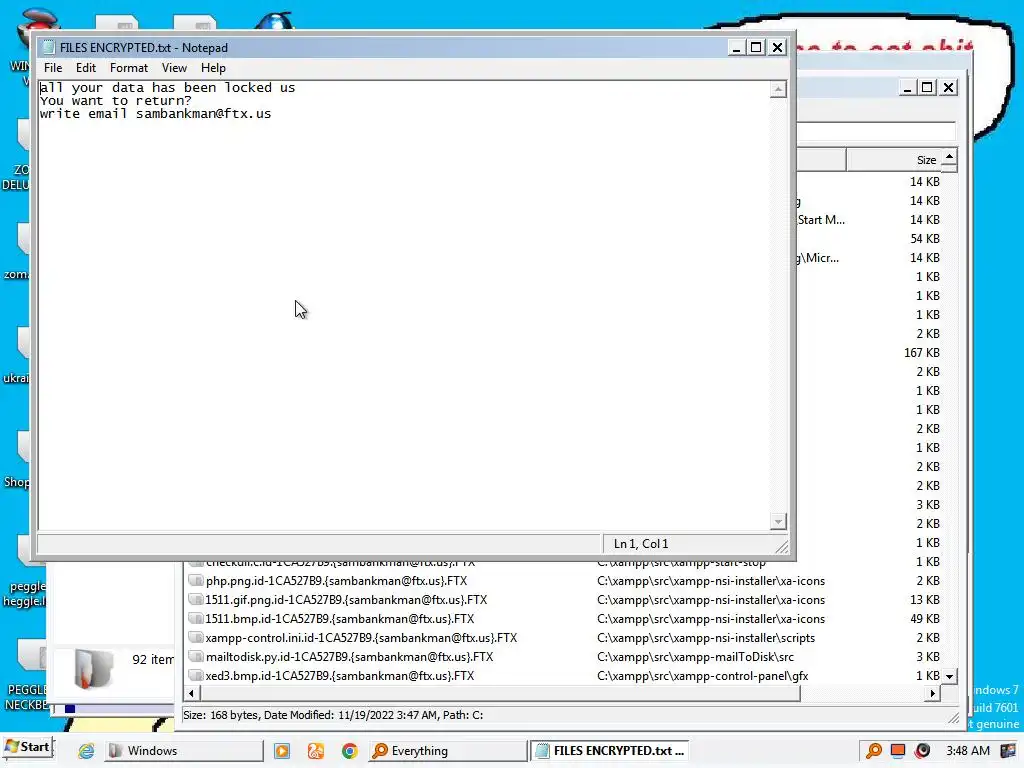Viewport: 1024px width, 768px height.
Task: Click the Notepad title bar document icon
Action: [x=48, y=47]
